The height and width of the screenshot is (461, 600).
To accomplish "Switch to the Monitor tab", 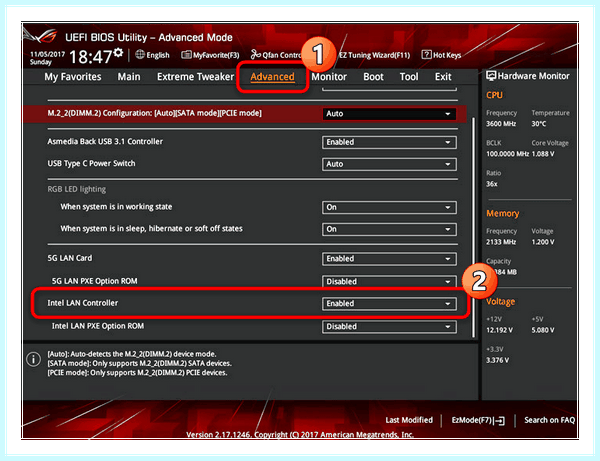I will [x=329, y=77].
